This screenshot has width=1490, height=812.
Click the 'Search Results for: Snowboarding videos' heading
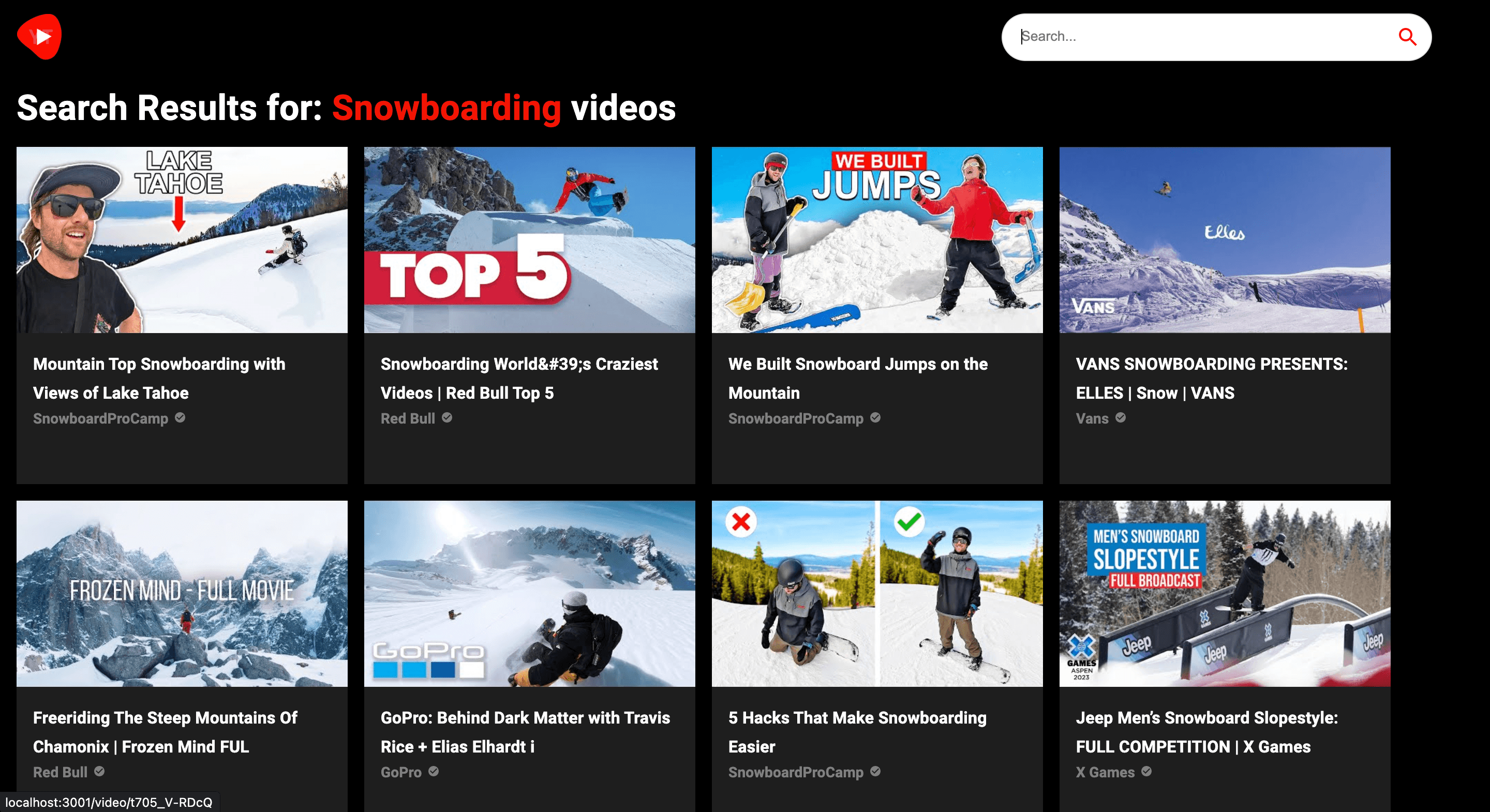[346, 108]
